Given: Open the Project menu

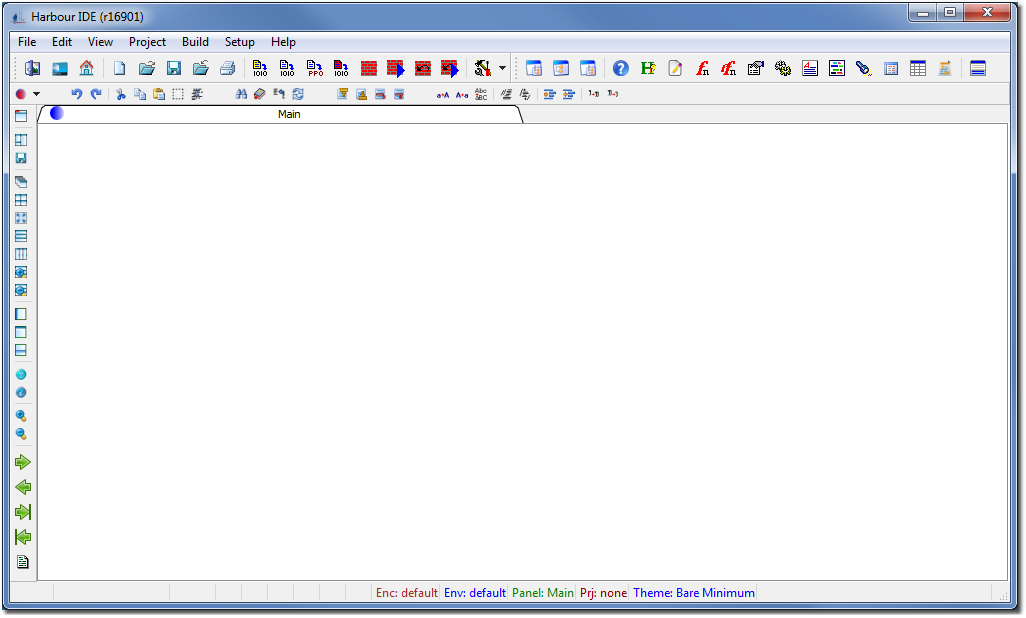Looking at the screenshot, I should click(147, 42).
